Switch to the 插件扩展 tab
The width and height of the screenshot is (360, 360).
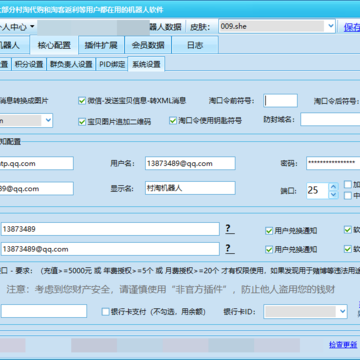101,45
